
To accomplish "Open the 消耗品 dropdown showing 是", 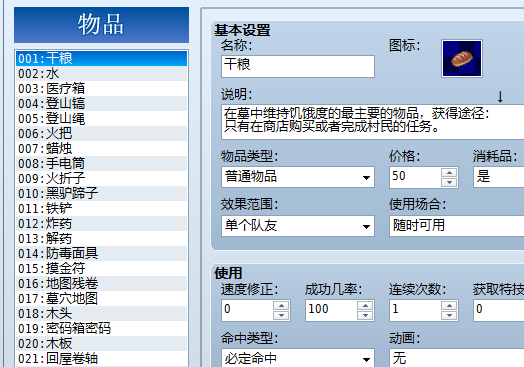I will 499,177.
